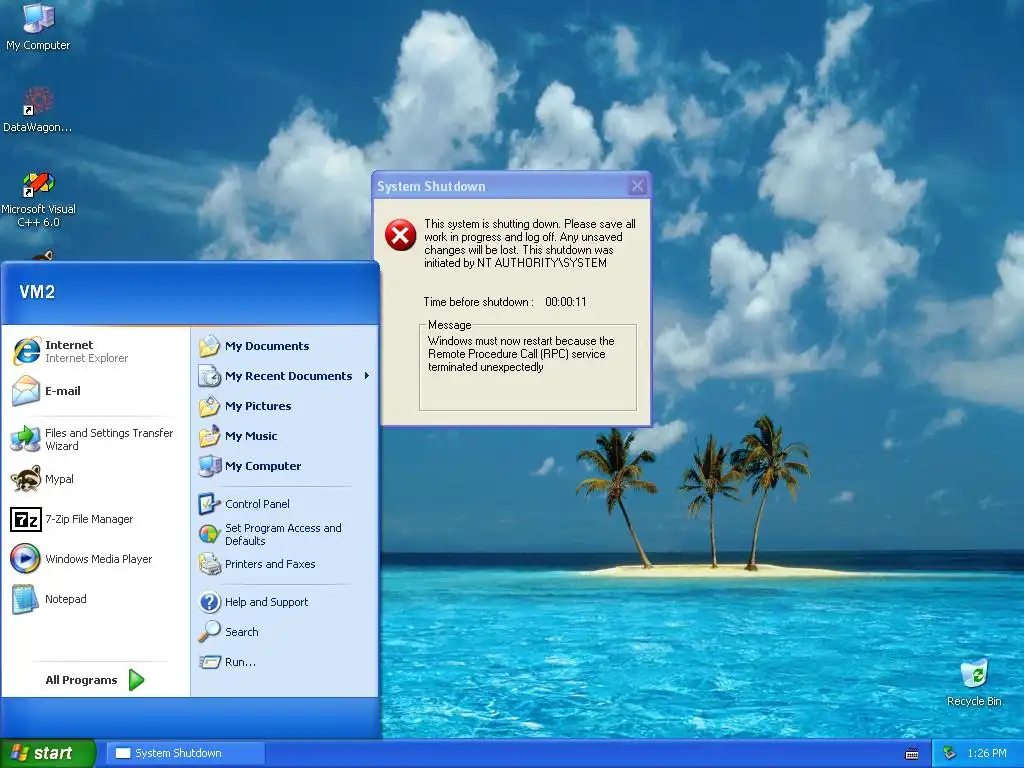Open Set Program Access and Defaults label

click(x=283, y=534)
